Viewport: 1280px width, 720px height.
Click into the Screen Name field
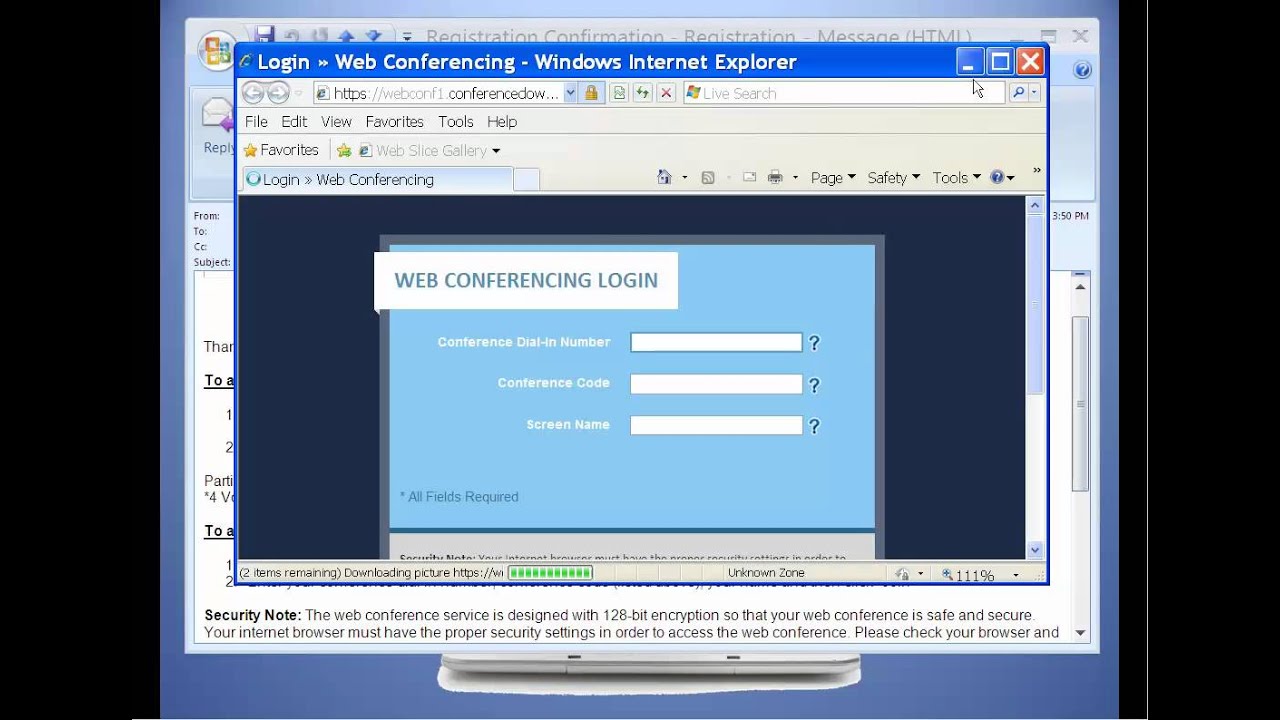coord(716,426)
